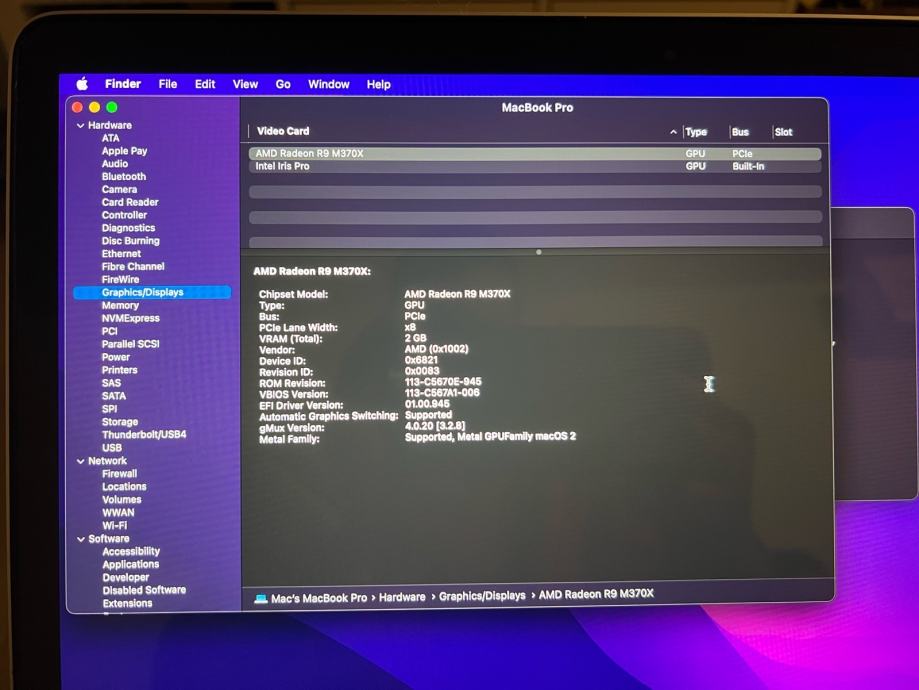Select Accessibility under Software
919x690 pixels.
131,552
